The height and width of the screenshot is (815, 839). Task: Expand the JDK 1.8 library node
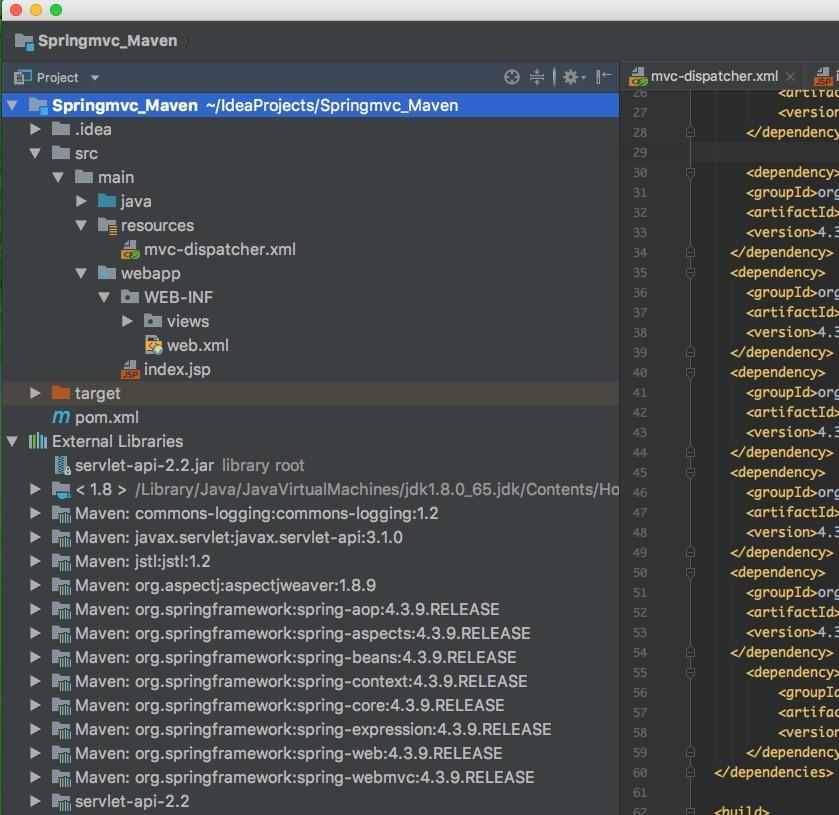point(35,489)
